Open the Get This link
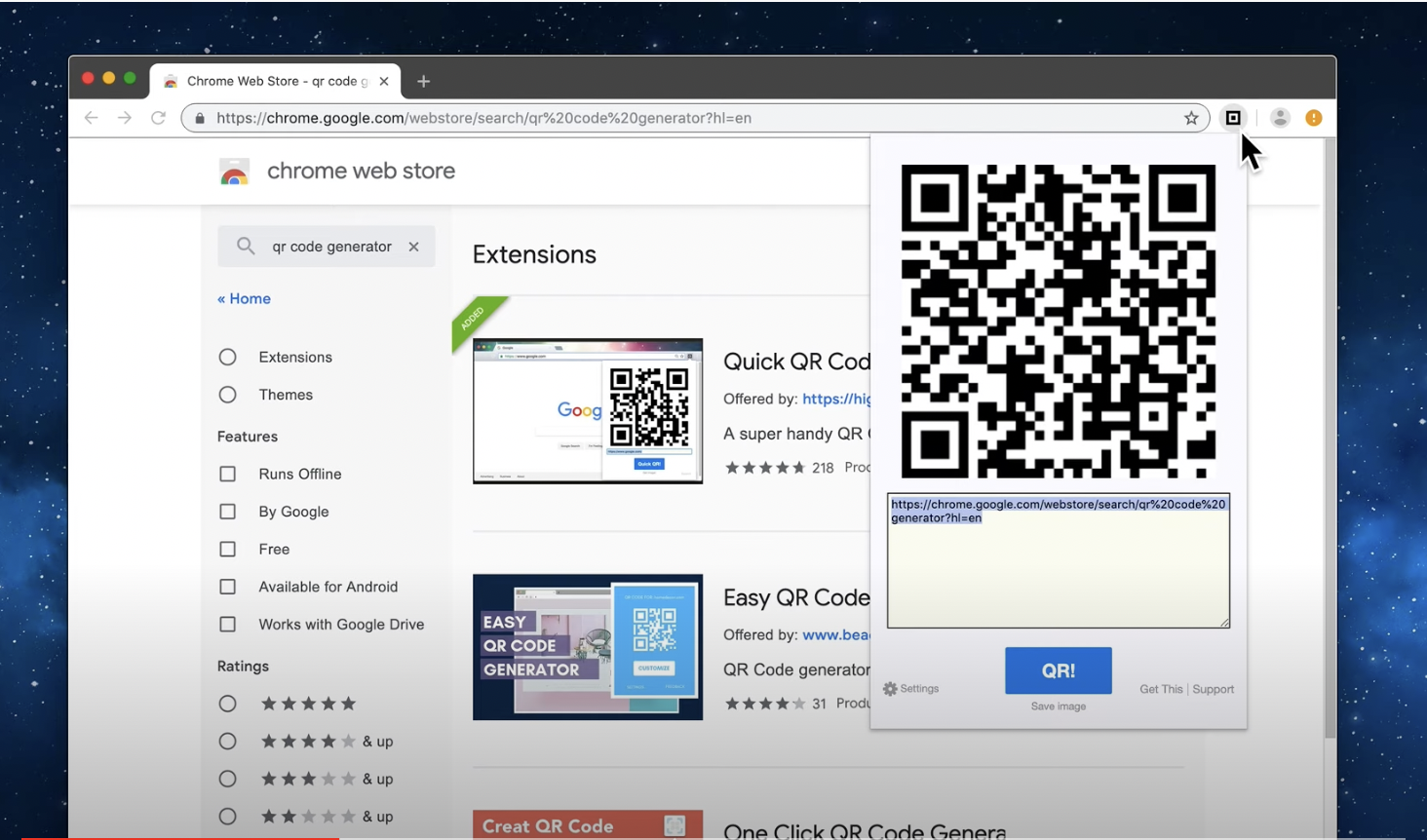The image size is (1427, 840). coord(1161,689)
